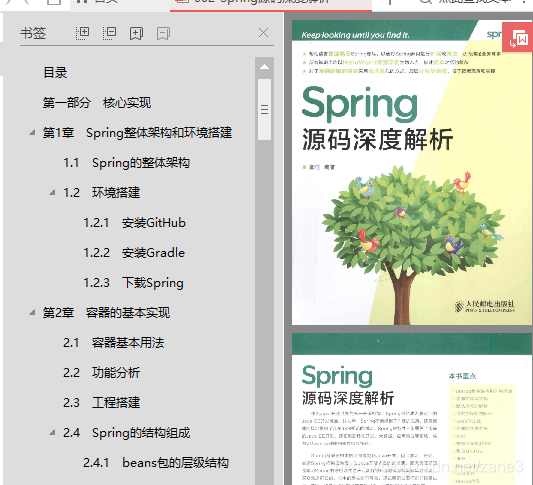Image resolution: width=533 pixels, height=485 pixels.
Task: Click the 书签 panel title
Action: 33,33
